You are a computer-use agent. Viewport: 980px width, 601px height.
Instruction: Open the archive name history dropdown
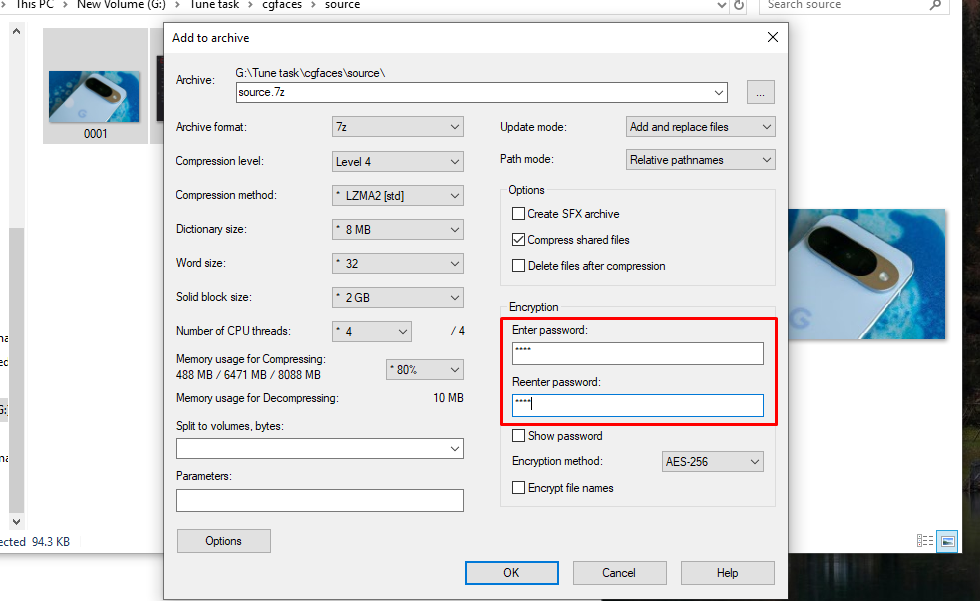(x=719, y=92)
